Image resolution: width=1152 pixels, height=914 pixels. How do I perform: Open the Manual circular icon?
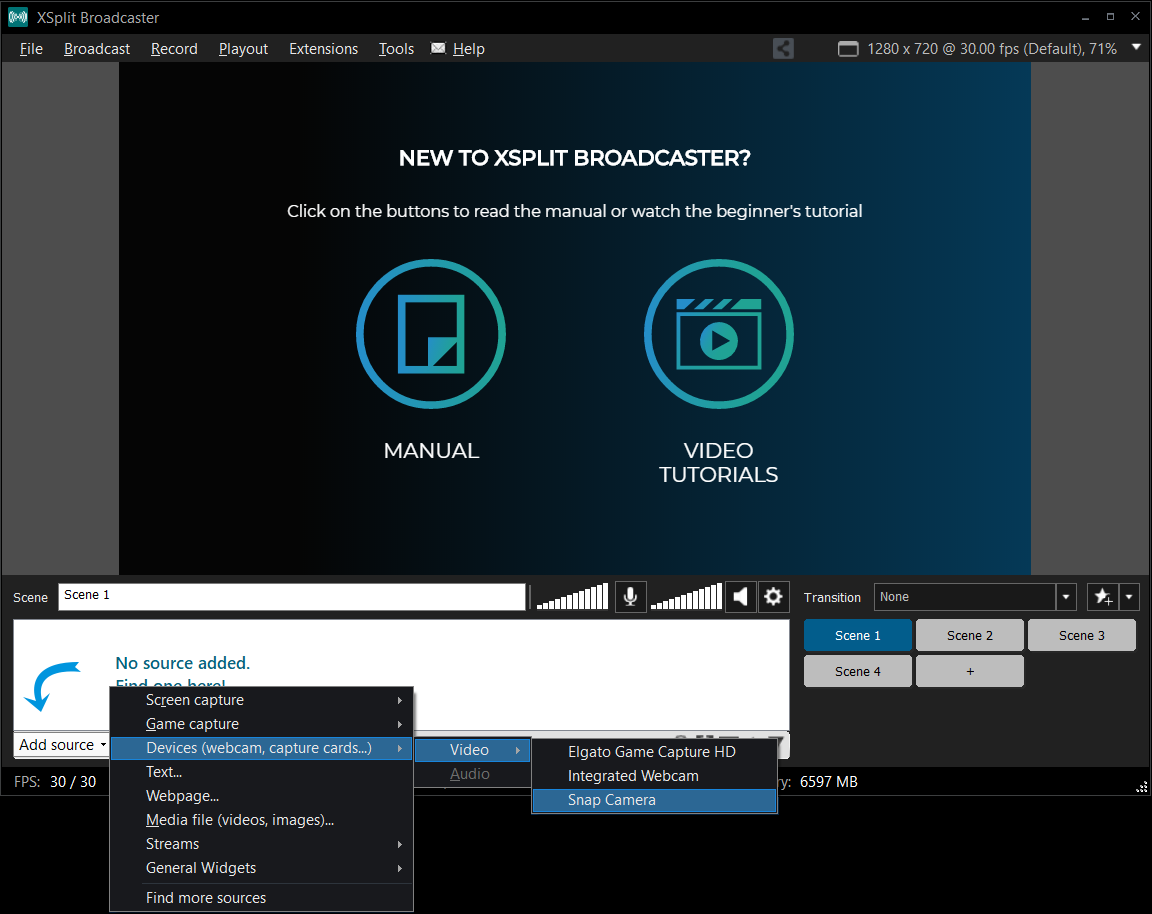431,334
